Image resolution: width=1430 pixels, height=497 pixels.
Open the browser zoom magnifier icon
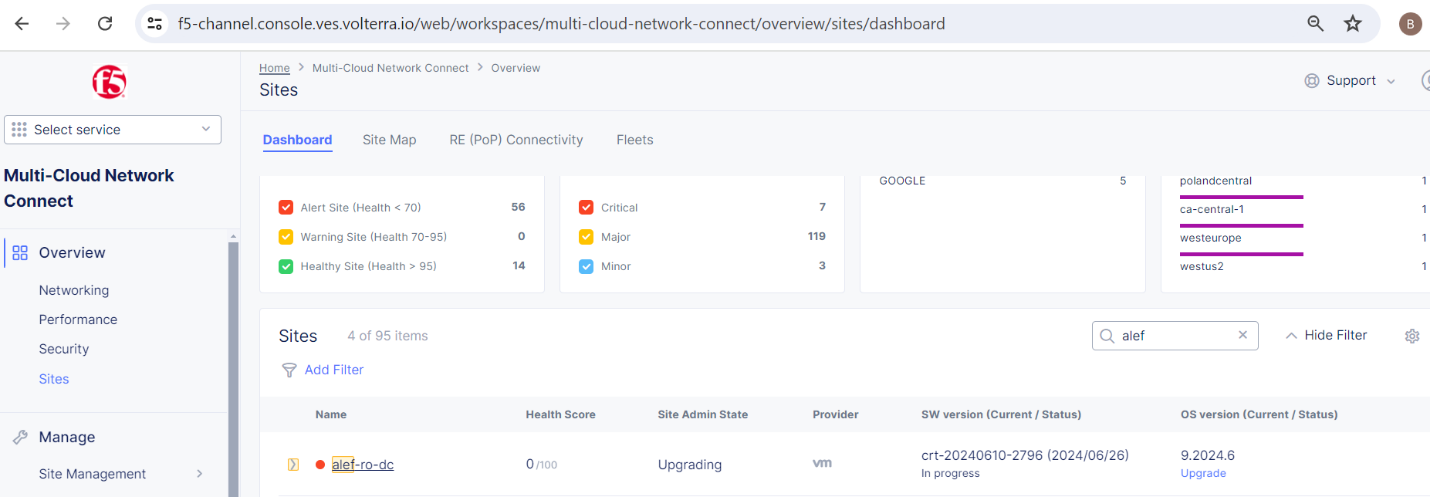pyautogui.click(x=1316, y=24)
